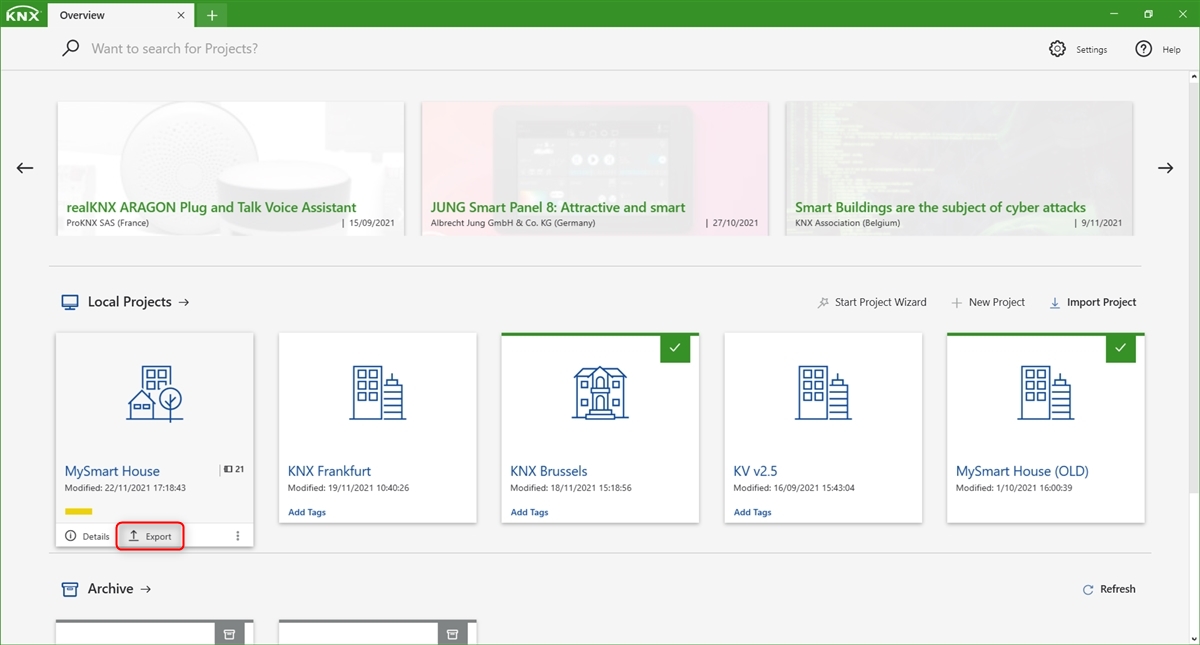
Task: Click the Import Project download icon
Action: click(1054, 302)
